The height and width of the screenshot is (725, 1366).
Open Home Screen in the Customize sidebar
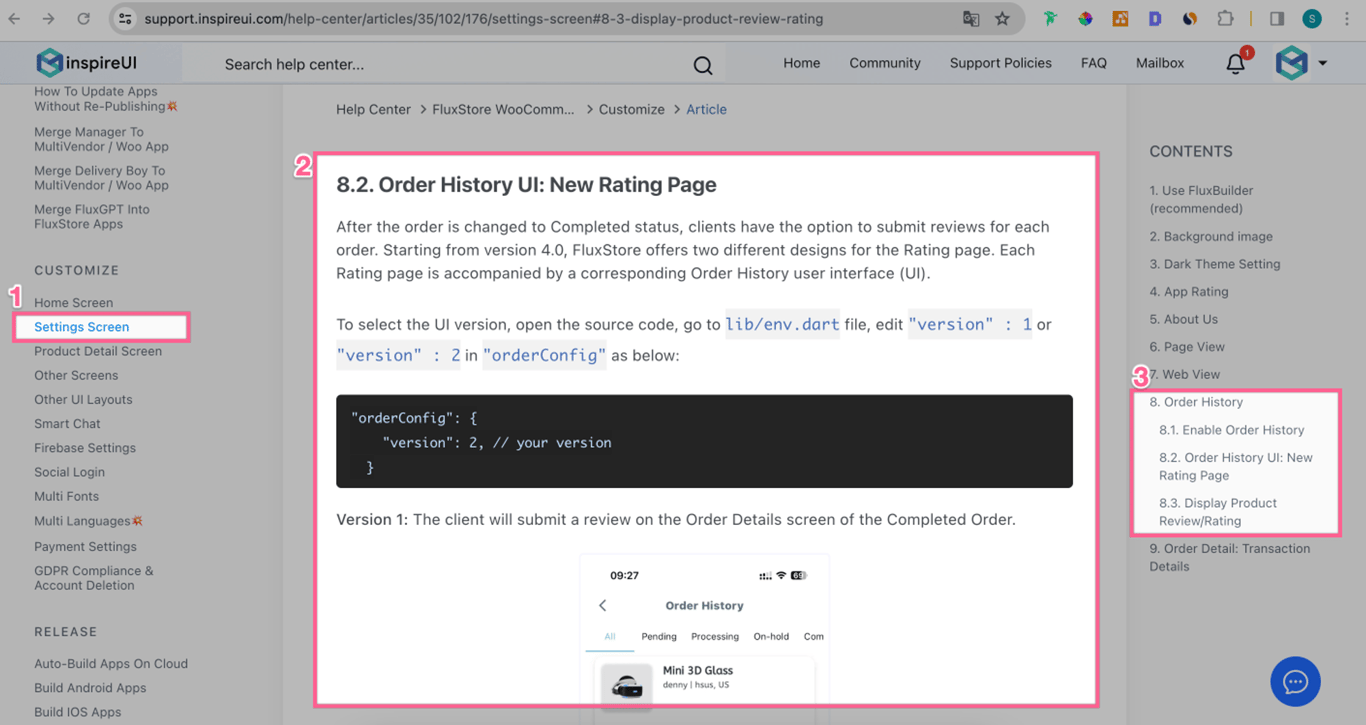point(73,303)
